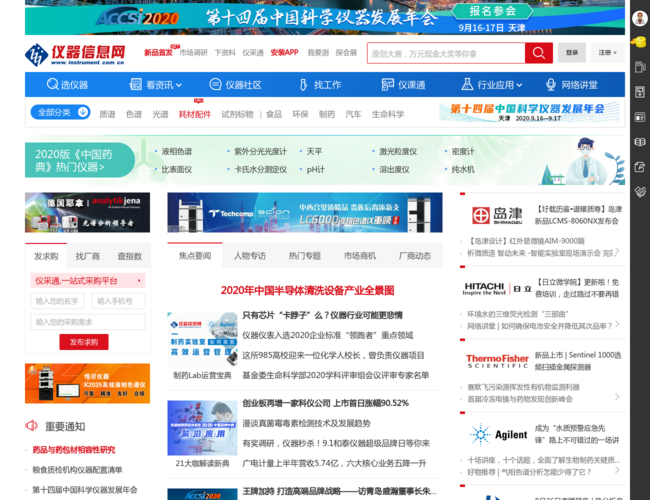The height and width of the screenshot is (500, 650).
Task: Open the 市场调研 top link
Action: 193,52
